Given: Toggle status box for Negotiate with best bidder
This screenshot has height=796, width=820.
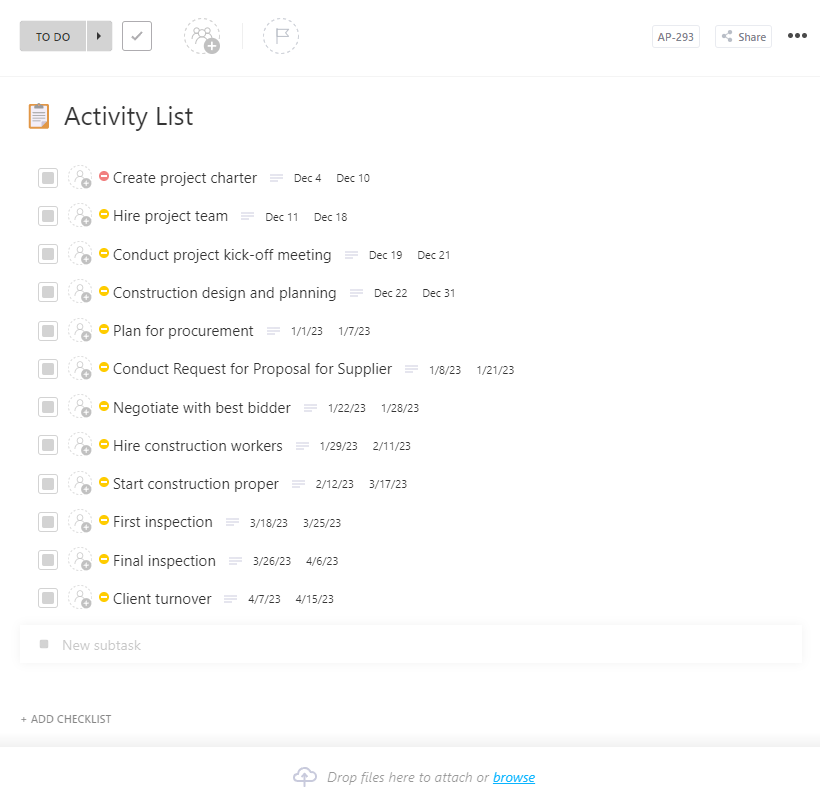Looking at the screenshot, I should click(48, 407).
